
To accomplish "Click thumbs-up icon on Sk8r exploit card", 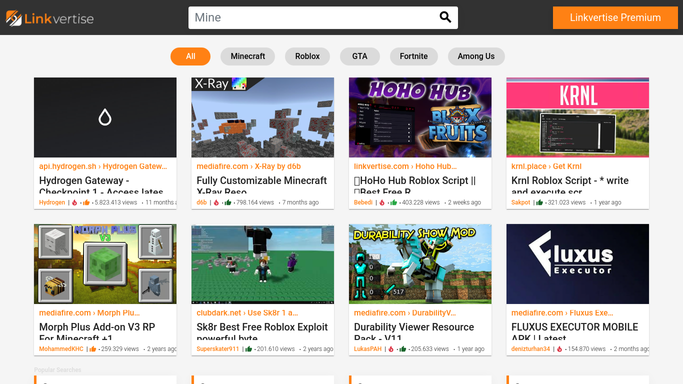I will point(249,349).
